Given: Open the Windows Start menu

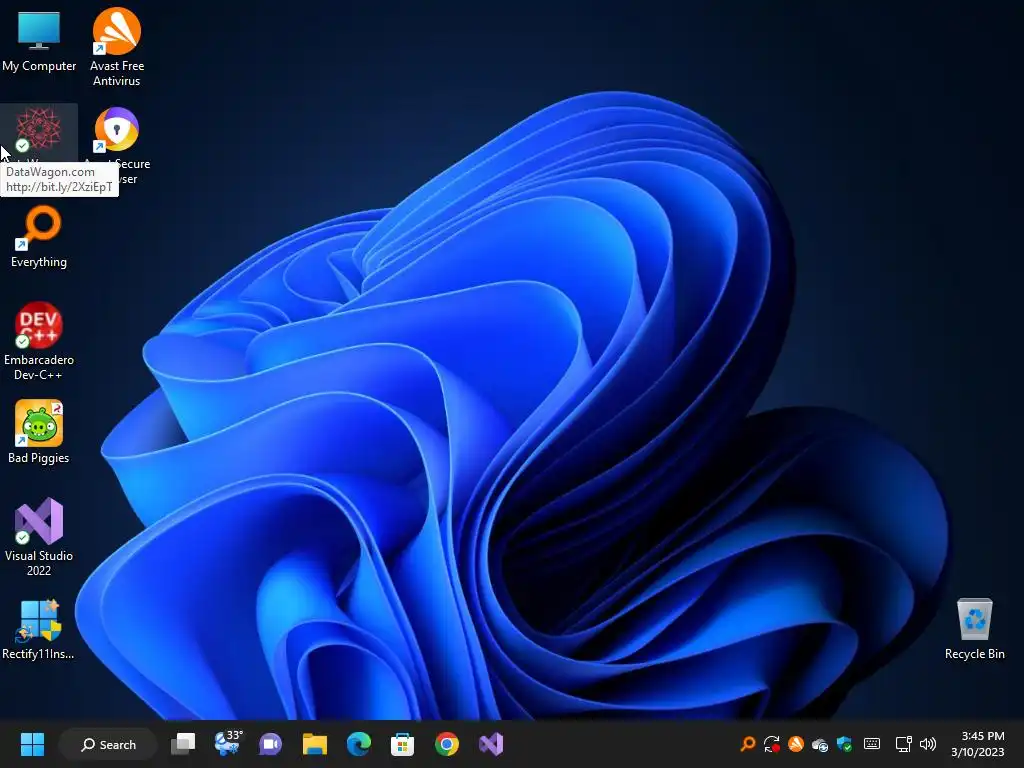Looking at the screenshot, I should 32,744.
